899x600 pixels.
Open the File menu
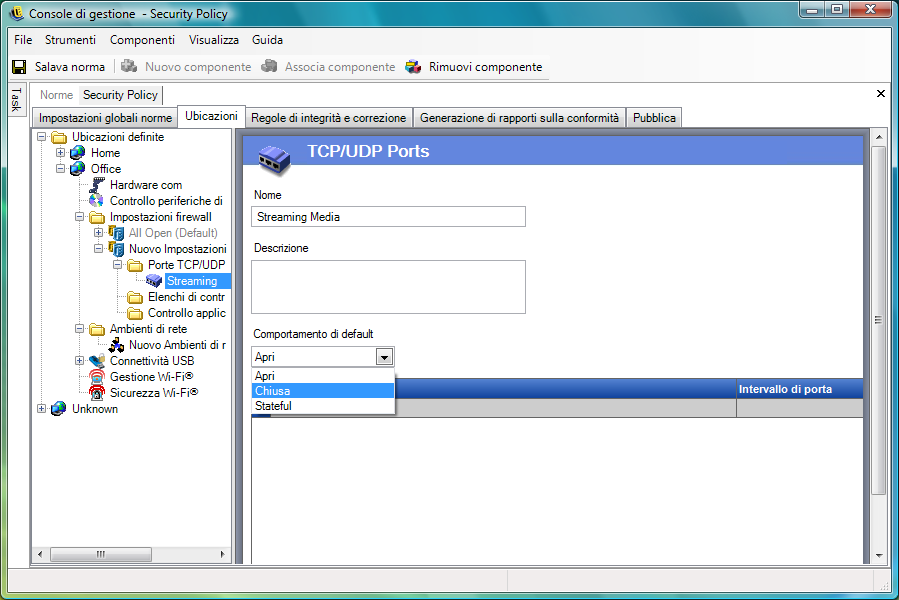point(23,40)
